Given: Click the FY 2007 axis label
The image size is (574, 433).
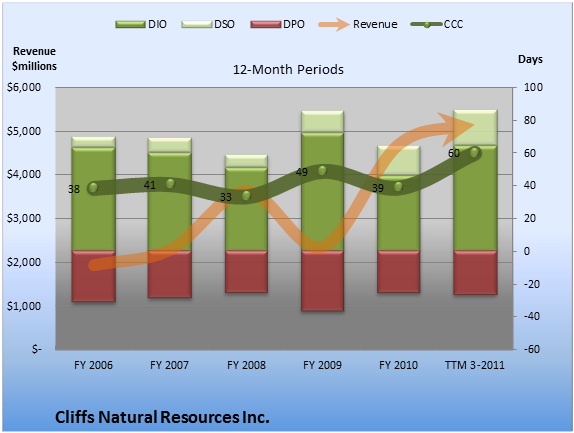Looking at the screenshot, I should coord(169,365).
